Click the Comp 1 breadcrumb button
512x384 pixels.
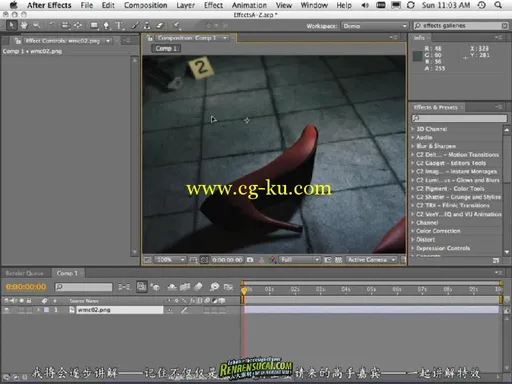[x=166, y=49]
